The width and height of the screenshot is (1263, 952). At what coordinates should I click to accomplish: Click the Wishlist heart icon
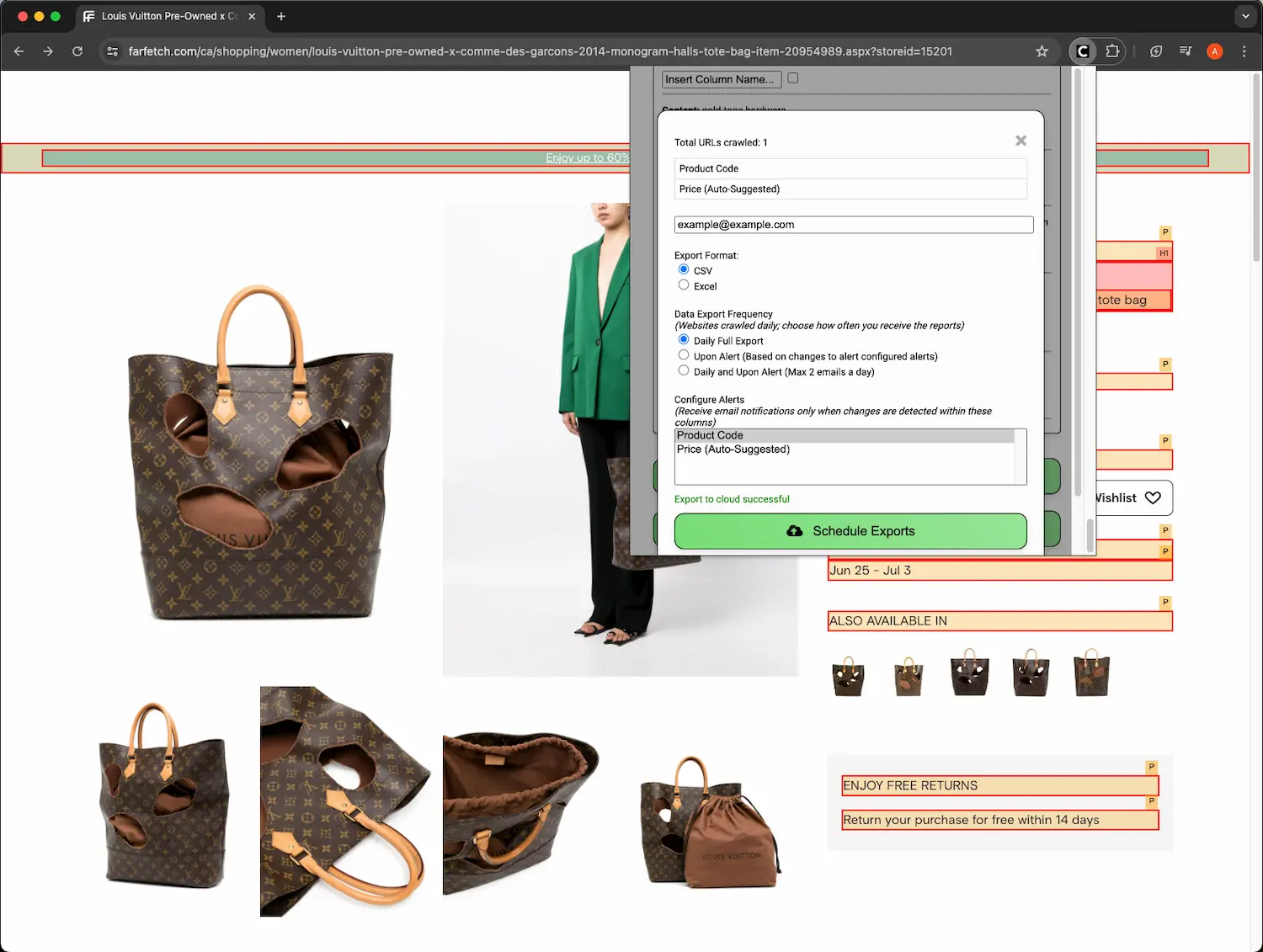click(1153, 498)
